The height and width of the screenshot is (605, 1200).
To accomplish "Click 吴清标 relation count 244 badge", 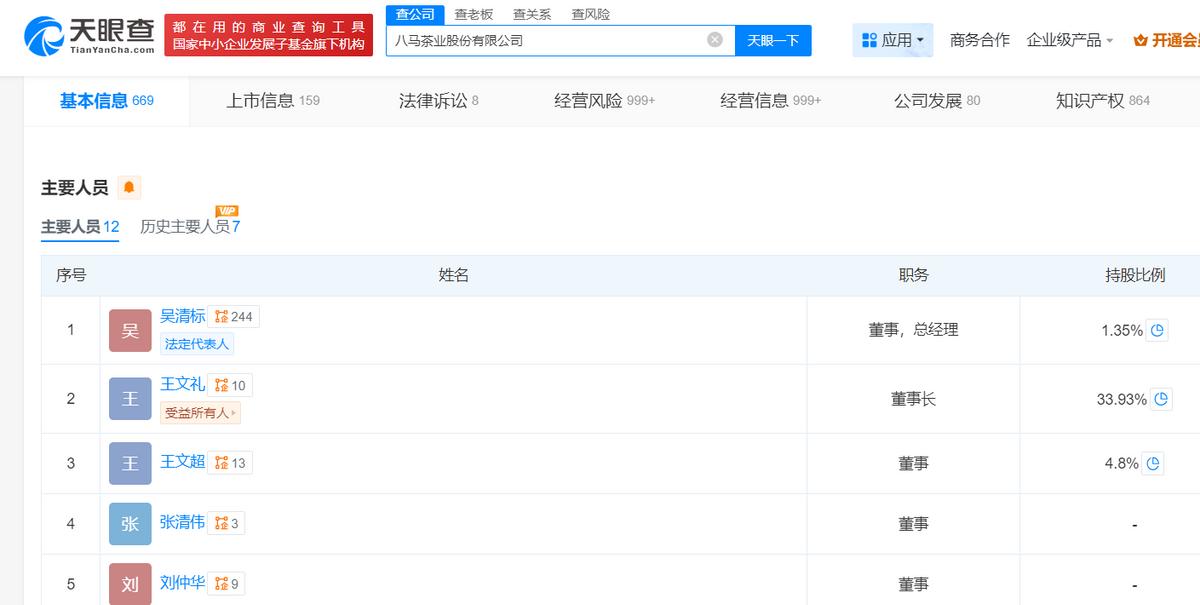I will coord(235,317).
